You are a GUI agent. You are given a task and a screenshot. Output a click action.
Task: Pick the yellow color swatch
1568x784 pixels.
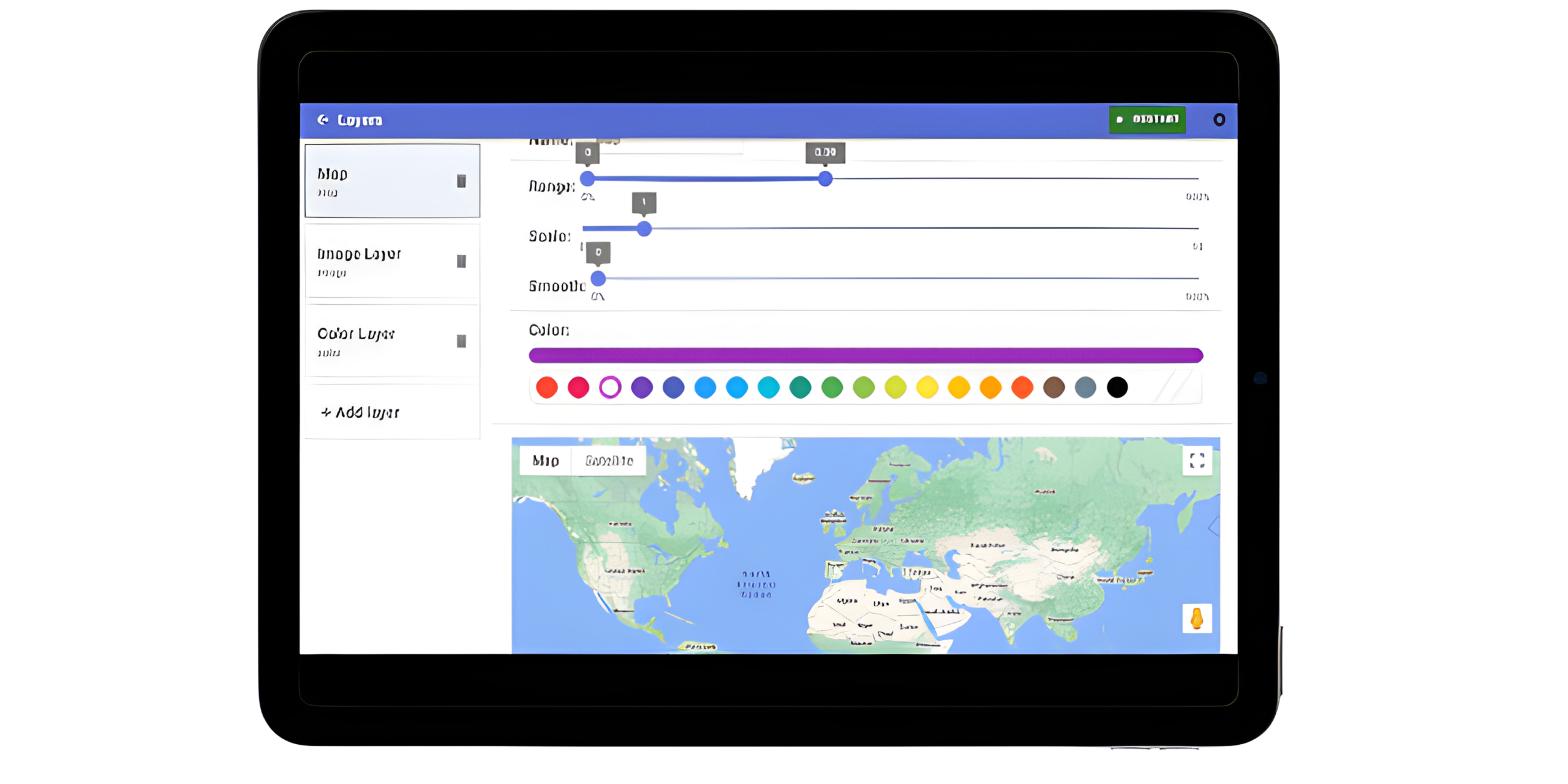pos(927,387)
